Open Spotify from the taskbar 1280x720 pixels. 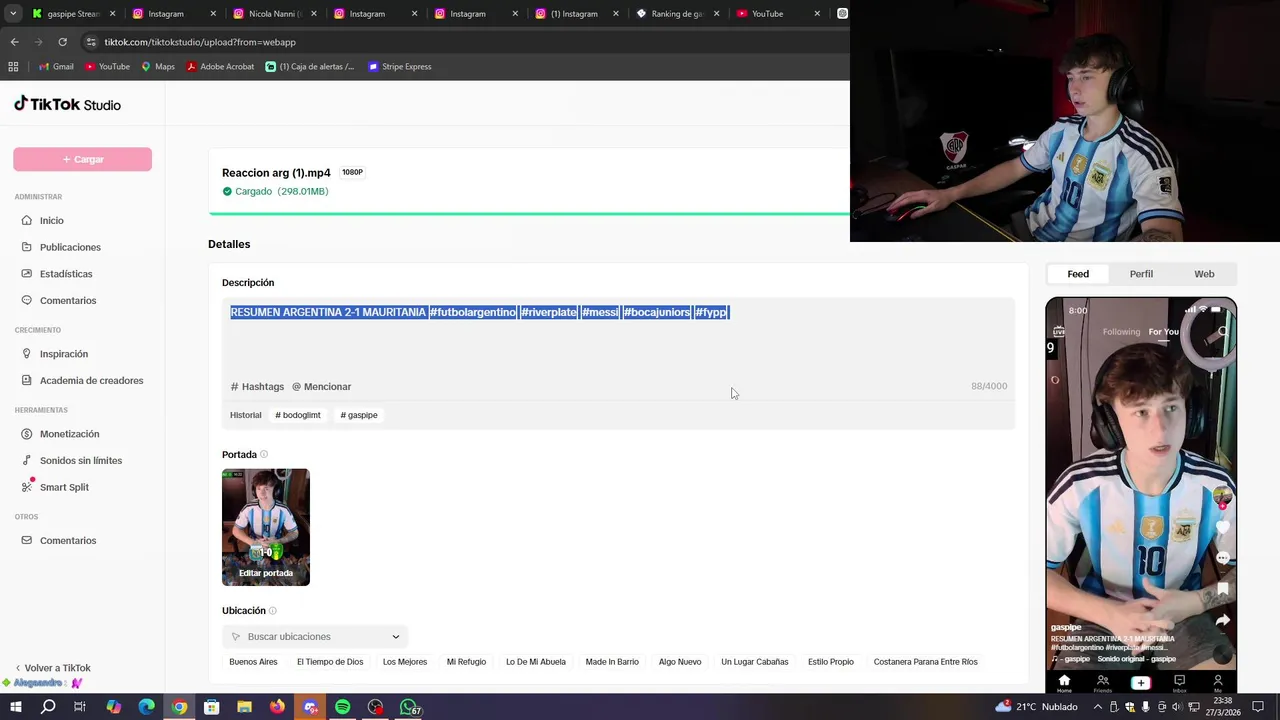pyautogui.click(x=343, y=707)
